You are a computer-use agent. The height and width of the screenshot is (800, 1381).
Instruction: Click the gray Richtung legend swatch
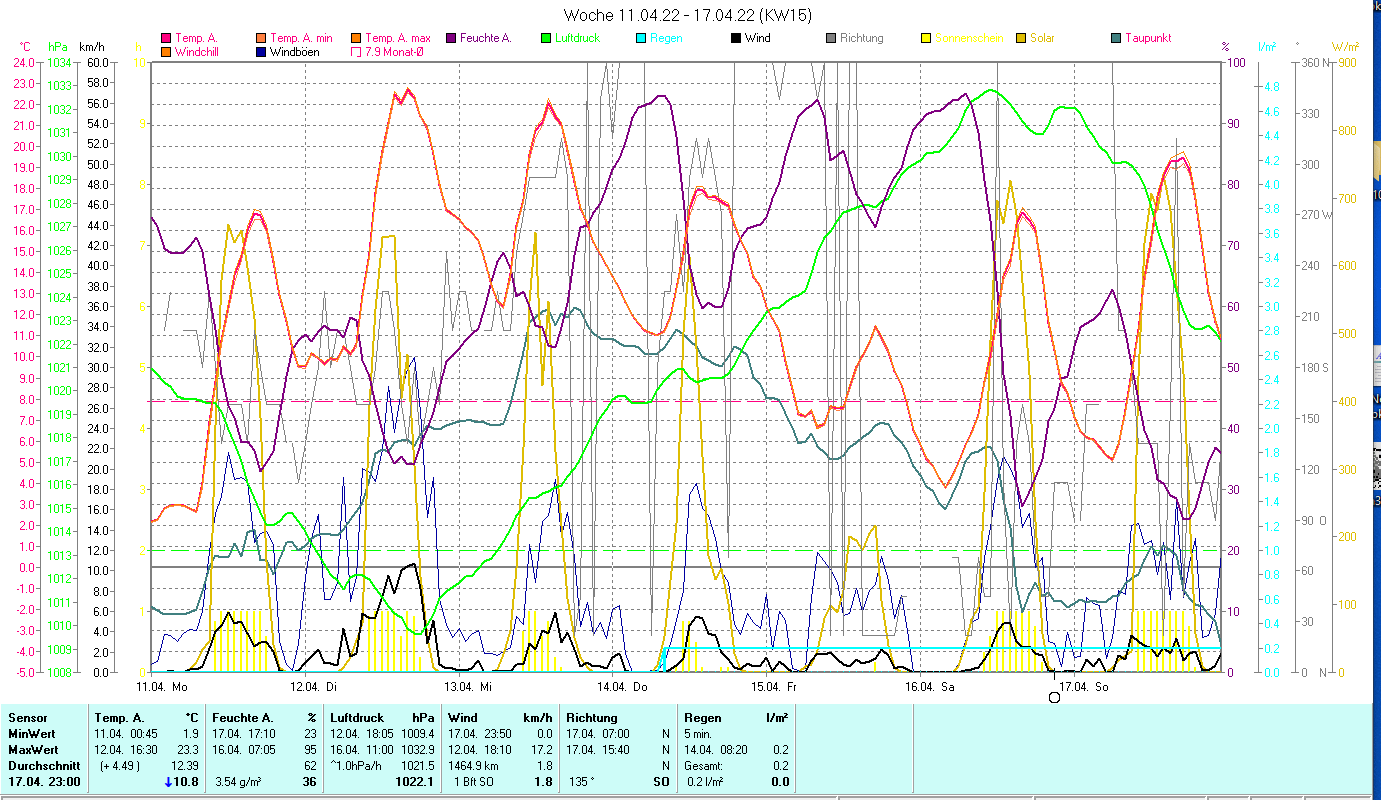click(831, 38)
